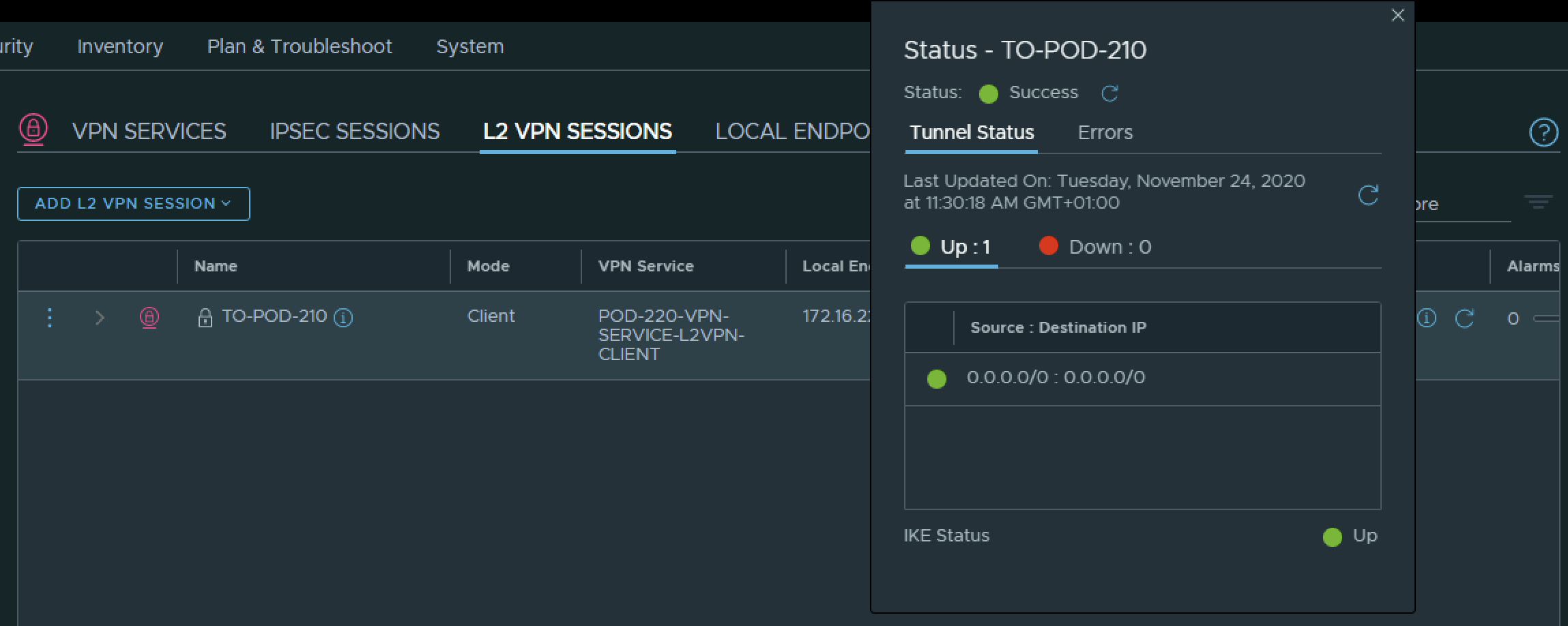Open the IPSEC SESSIONS tab
The image size is (1568, 626).
click(x=354, y=131)
